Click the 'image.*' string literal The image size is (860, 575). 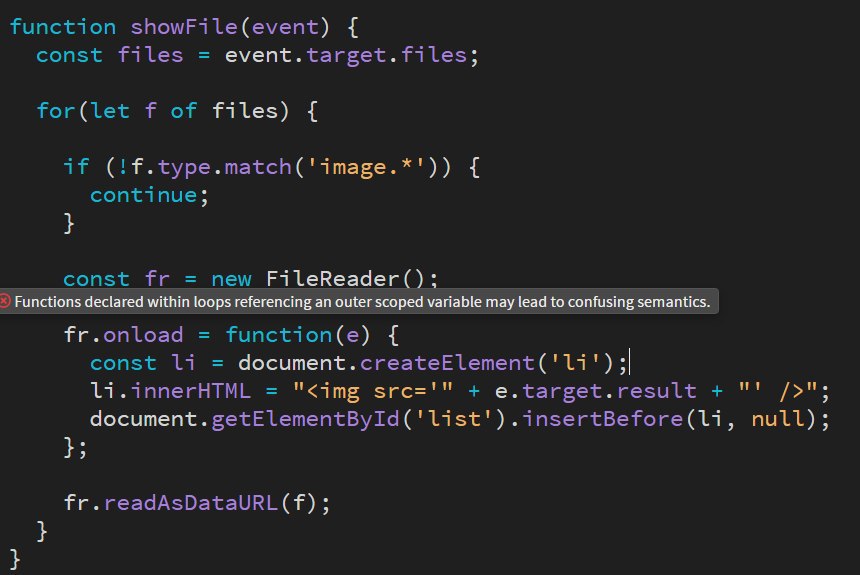click(366, 167)
